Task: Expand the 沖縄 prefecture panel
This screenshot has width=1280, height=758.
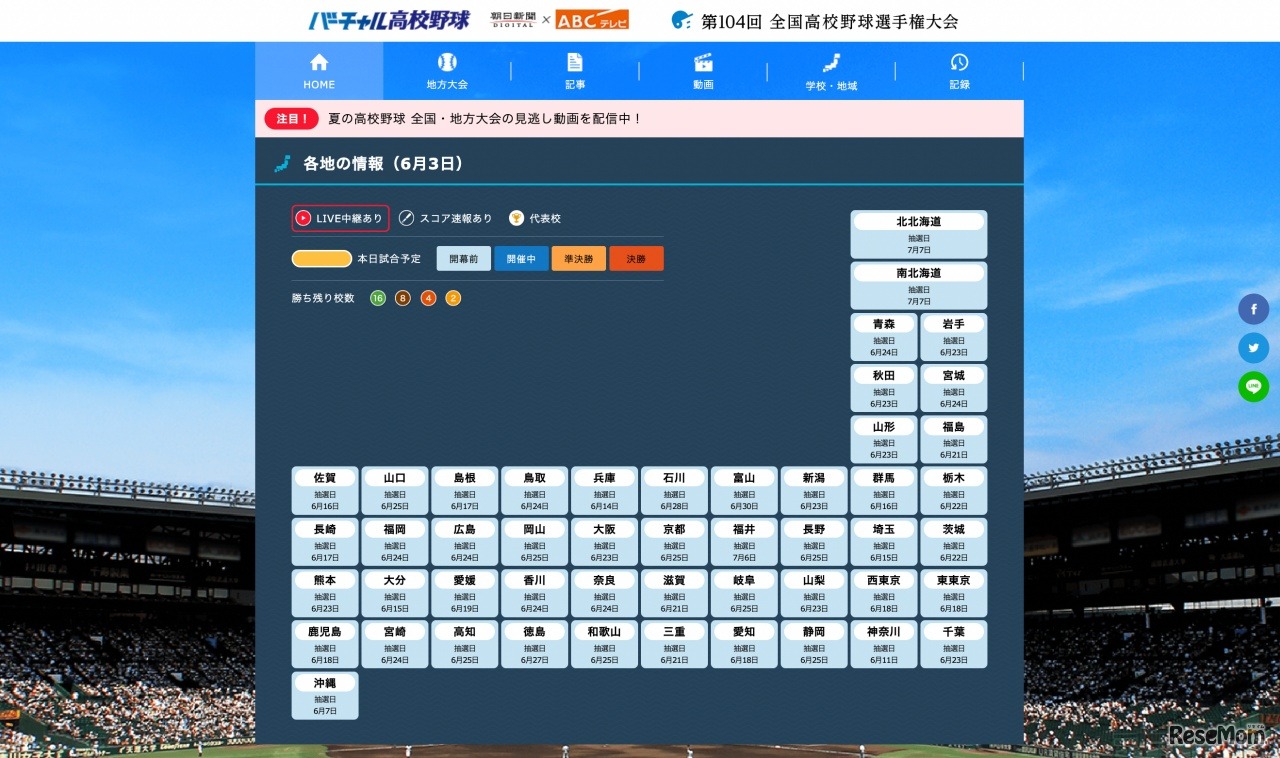Action: tap(324, 694)
